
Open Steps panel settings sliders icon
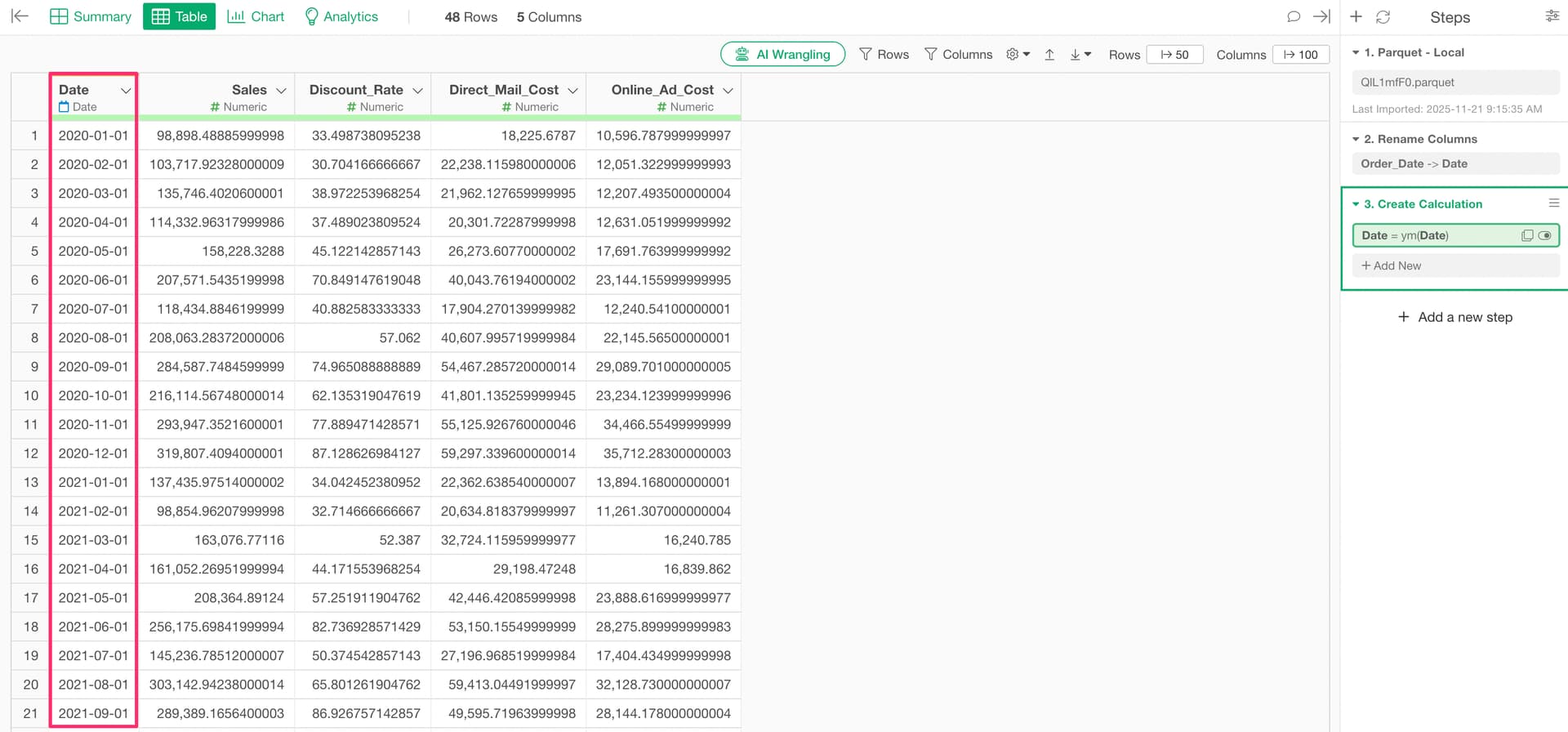pyautogui.click(x=1552, y=16)
